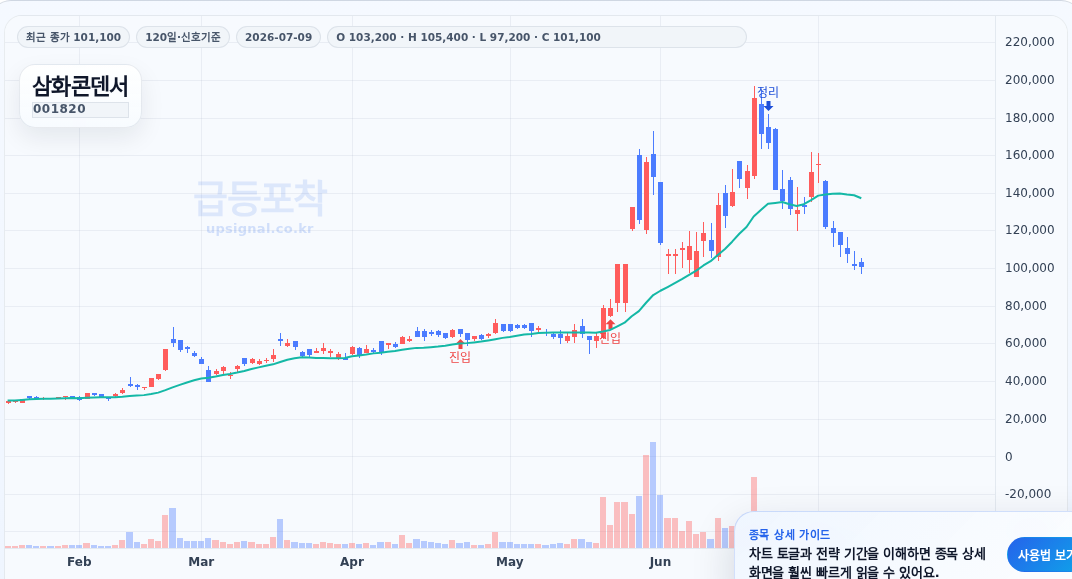Open the 2026-07-09 date chip
The image size is (1072, 579).
pyautogui.click(x=278, y=37)
